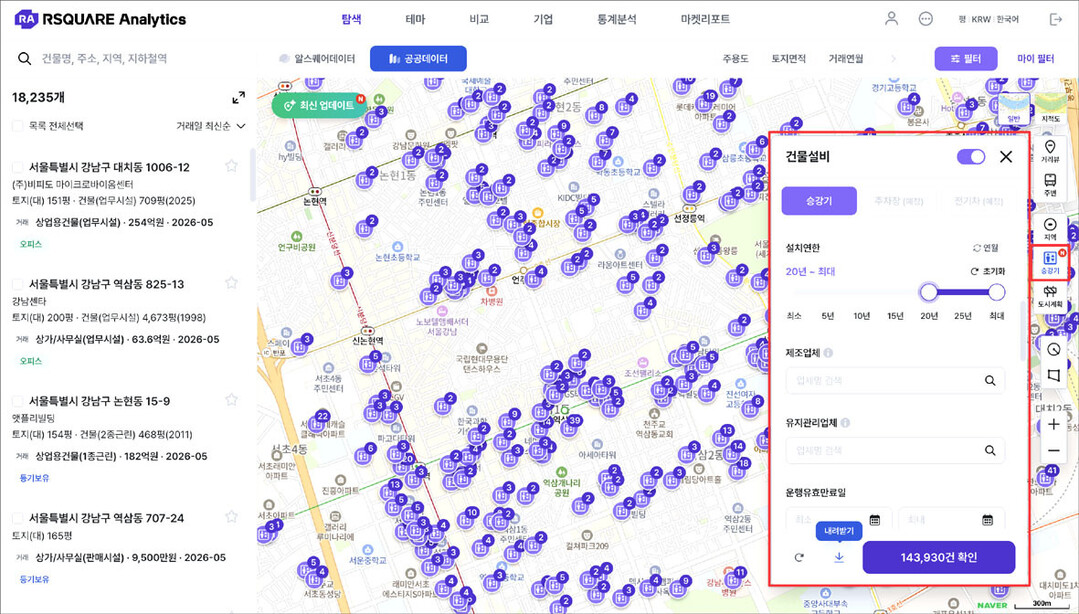Open the 운행유효만료일 end date calendar icon
Viewport: 1079px width, 614px height.
[987, 520]
